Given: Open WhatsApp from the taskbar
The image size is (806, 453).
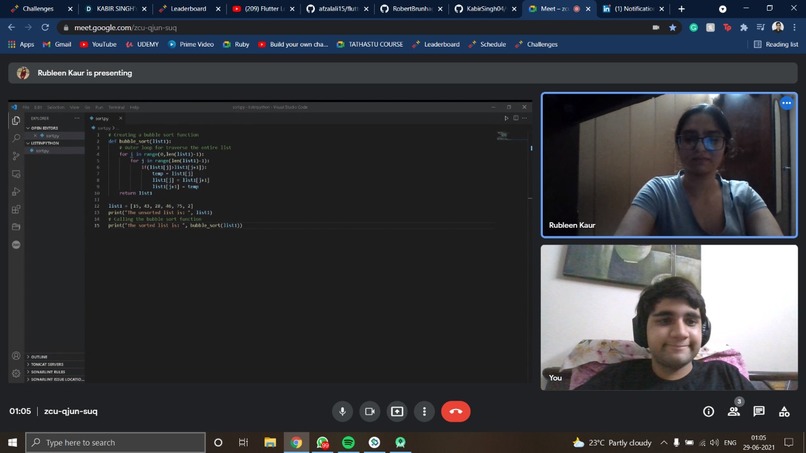Looking at the screenshot, I should tap(322, 442).
